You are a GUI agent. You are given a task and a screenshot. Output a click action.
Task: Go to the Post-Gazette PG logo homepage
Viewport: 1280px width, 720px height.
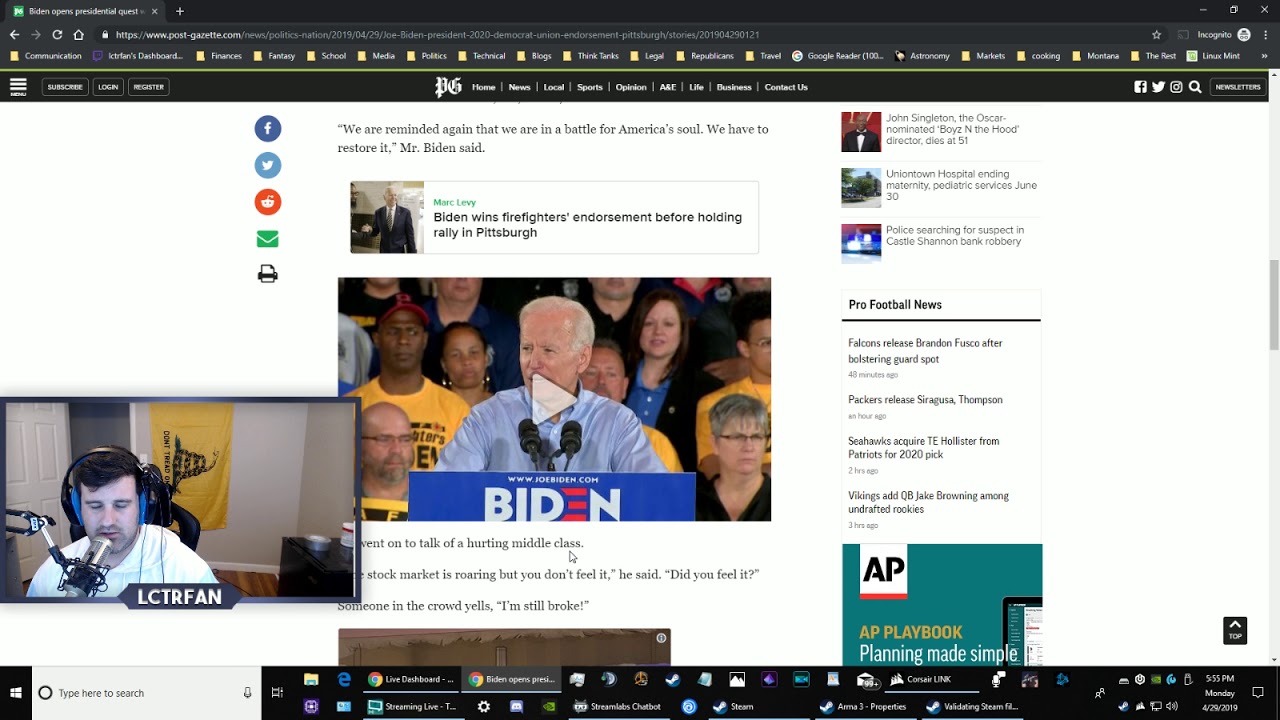(448, 87)
